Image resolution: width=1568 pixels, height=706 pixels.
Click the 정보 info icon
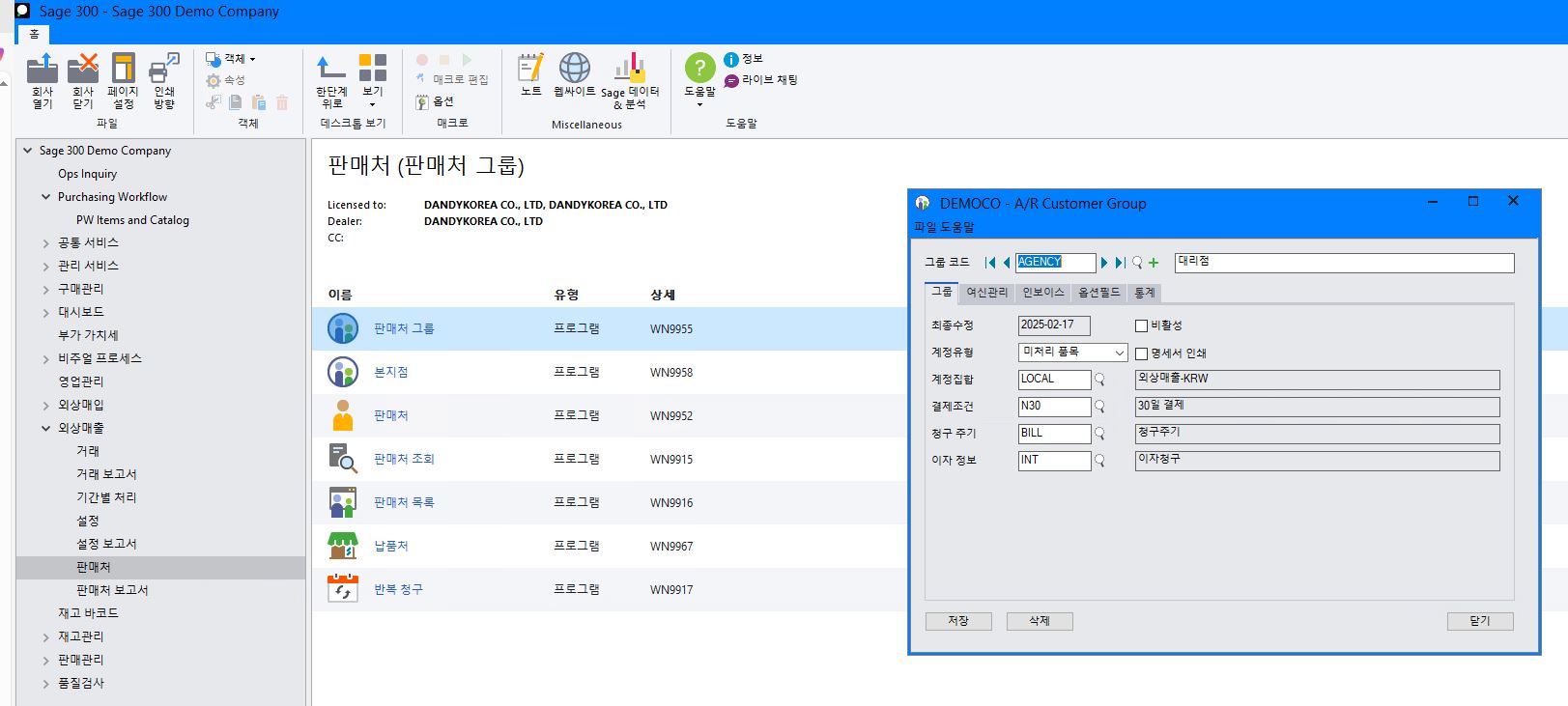coord(731,60)
